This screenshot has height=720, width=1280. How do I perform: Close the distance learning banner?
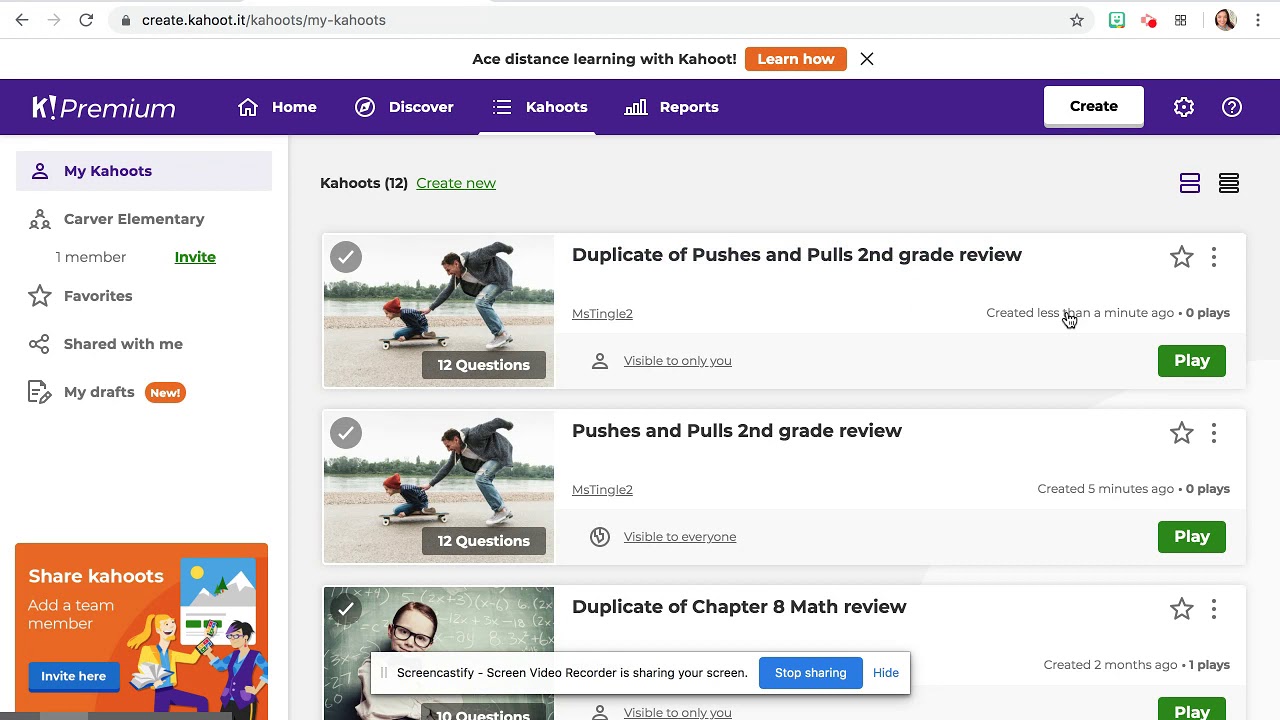click(x=867, y=59)
